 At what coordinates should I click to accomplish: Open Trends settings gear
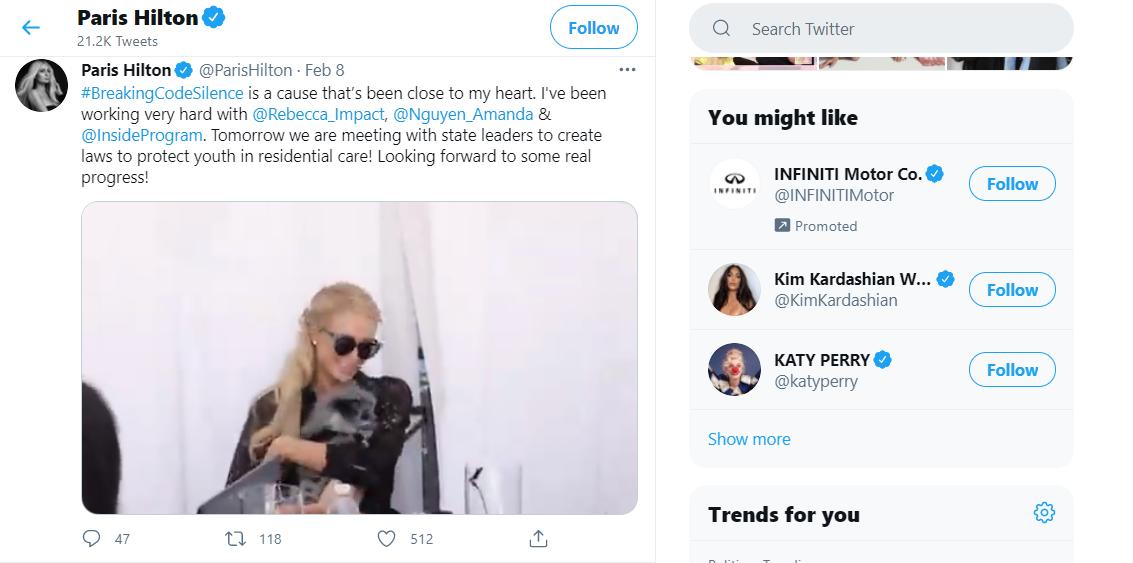(x=1044, y=513)
